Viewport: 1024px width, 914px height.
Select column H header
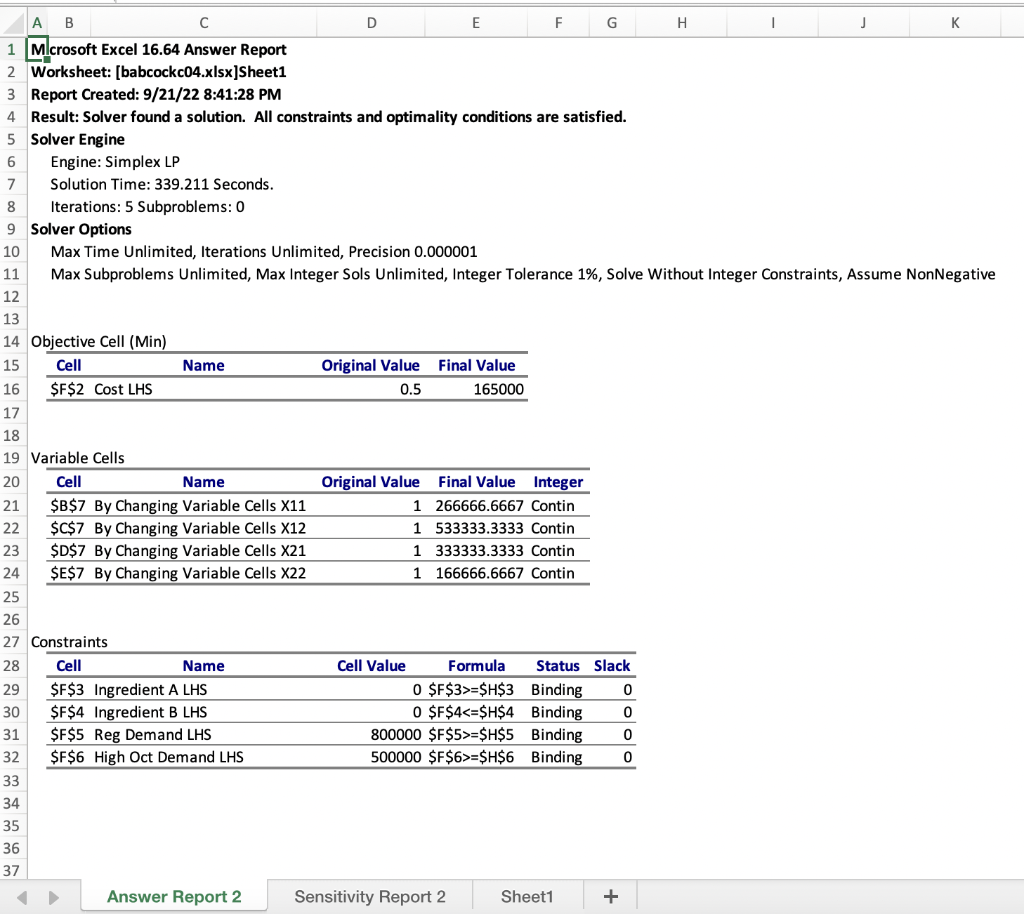pyautogui.click(x=682, y=23)
